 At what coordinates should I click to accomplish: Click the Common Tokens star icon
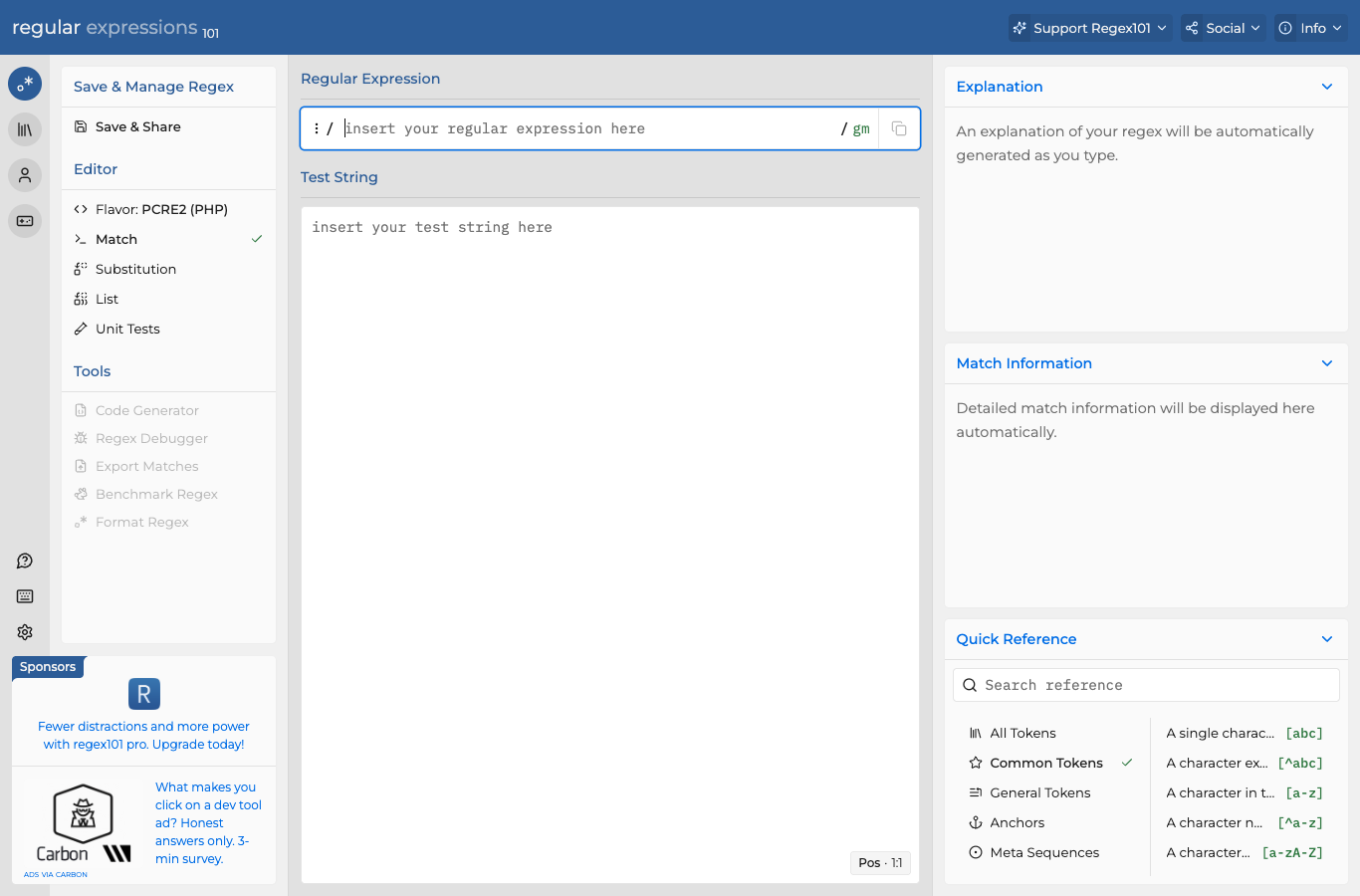click(x=976, y=763)
